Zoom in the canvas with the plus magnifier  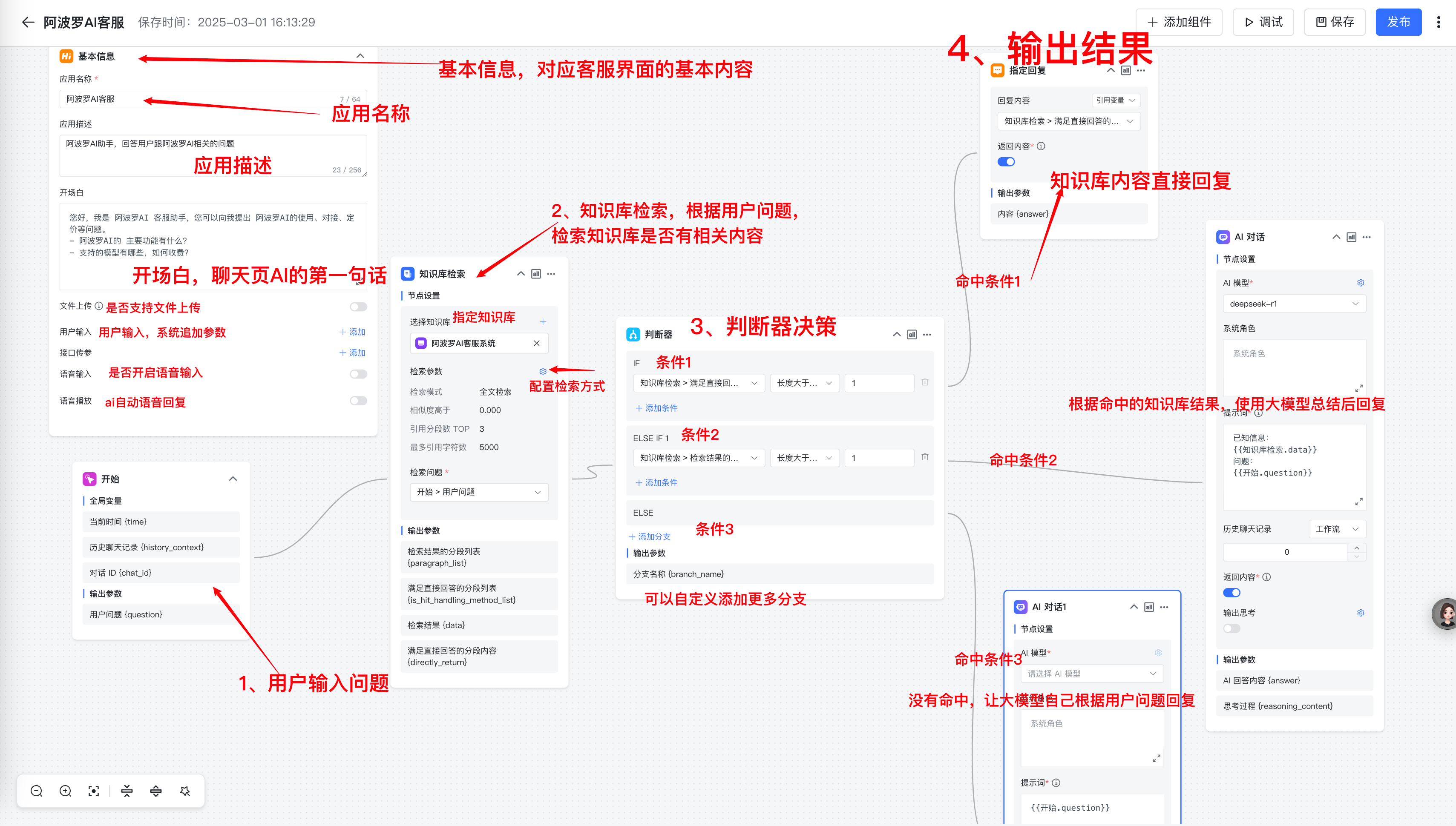tap(65, 791)
